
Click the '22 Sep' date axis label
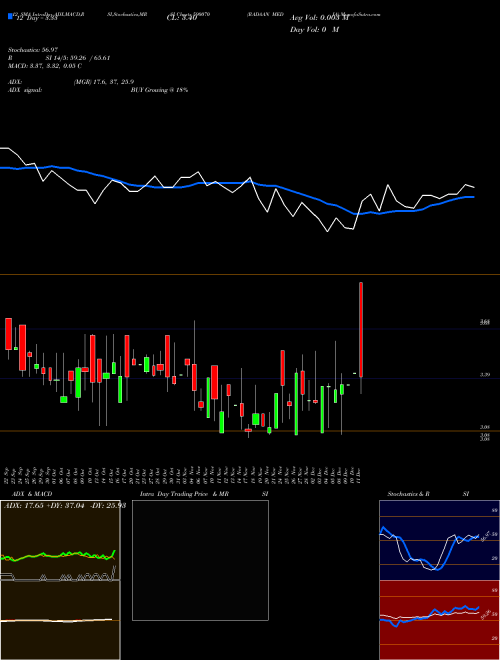(x=8, y=474)
